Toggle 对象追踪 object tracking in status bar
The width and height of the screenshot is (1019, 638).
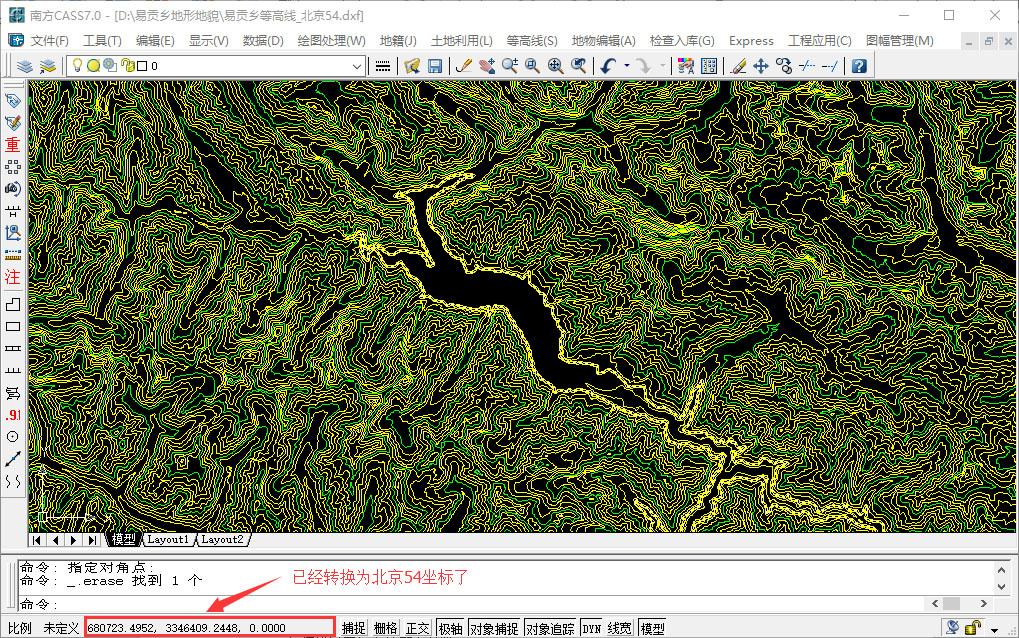(550, 628)
